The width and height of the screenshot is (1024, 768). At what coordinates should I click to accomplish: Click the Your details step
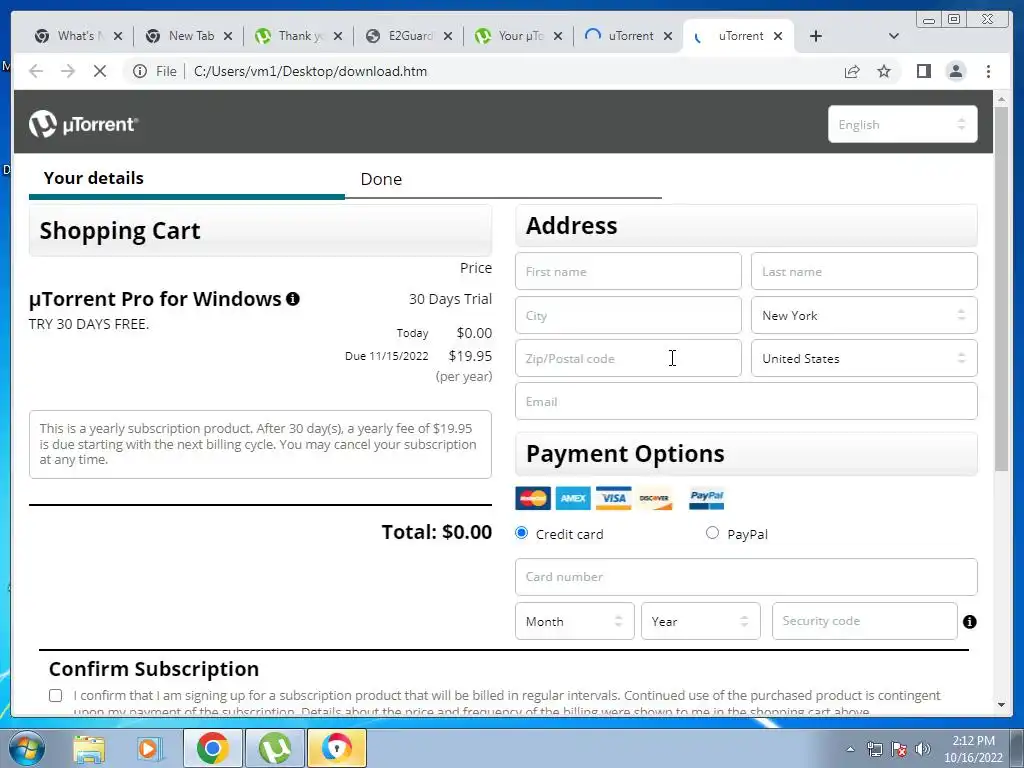[x=93, y=178]
